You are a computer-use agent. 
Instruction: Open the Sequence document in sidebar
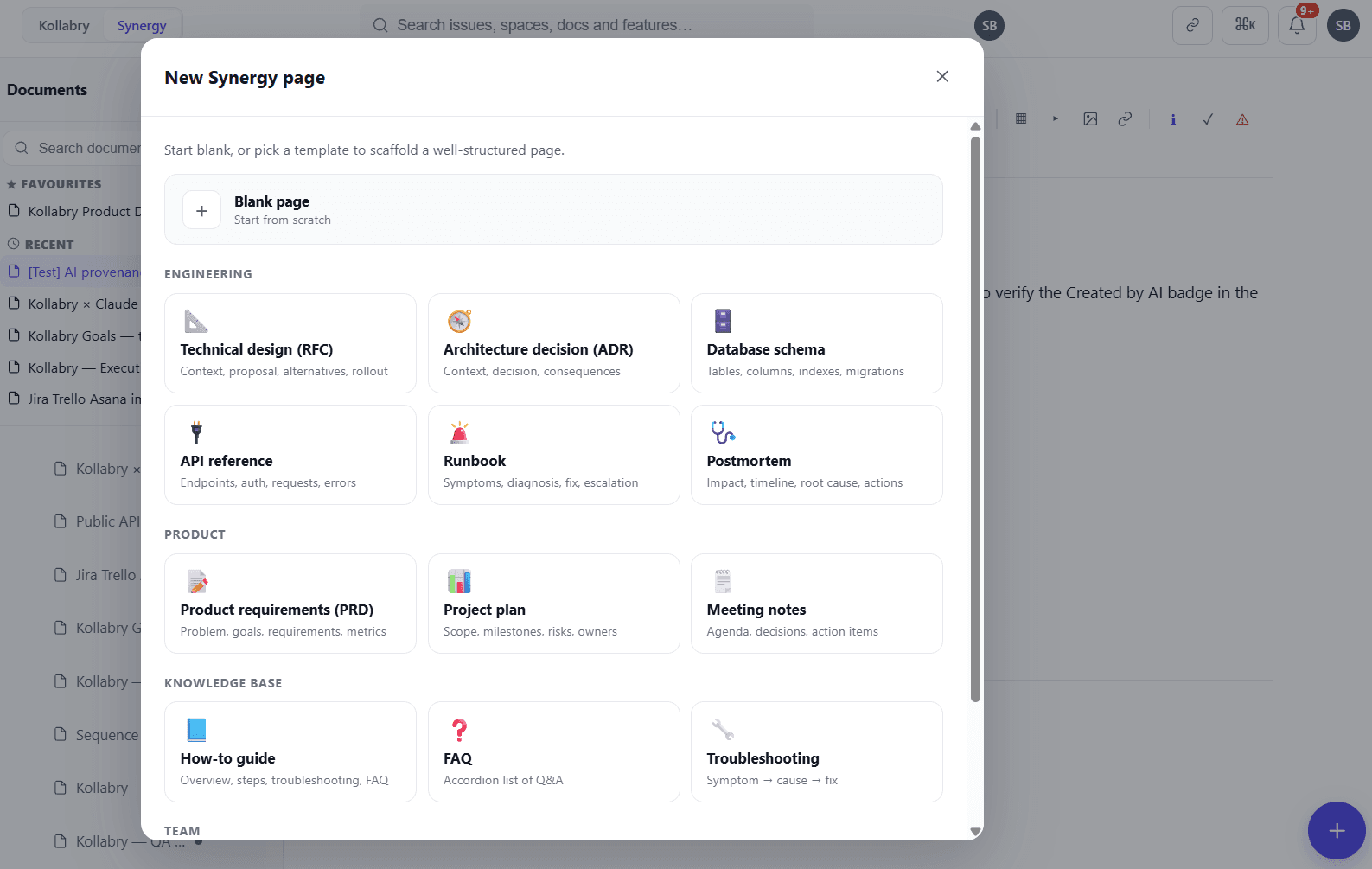[97, 735]
